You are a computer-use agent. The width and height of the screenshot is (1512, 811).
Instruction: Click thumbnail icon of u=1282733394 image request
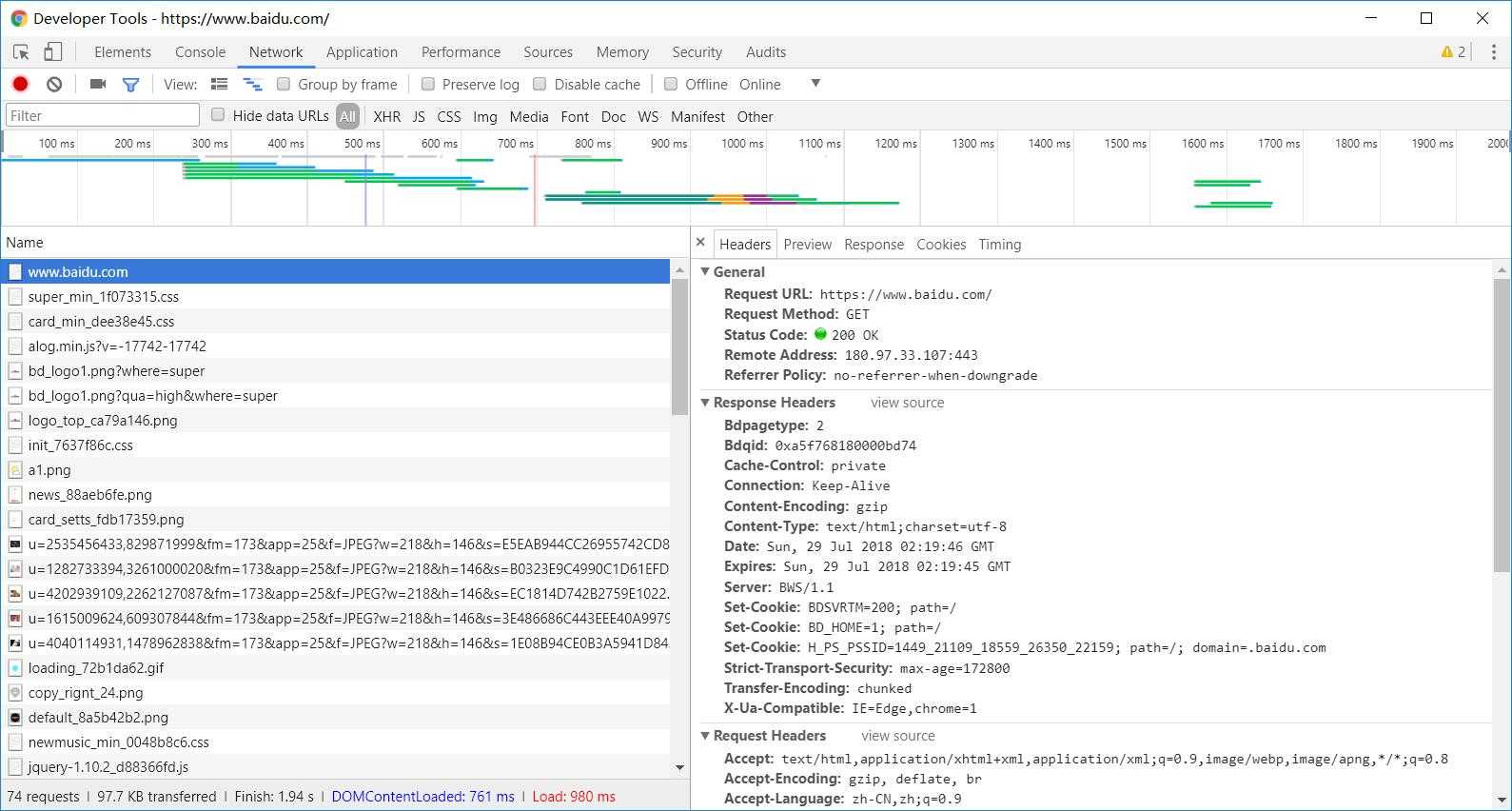15,568
